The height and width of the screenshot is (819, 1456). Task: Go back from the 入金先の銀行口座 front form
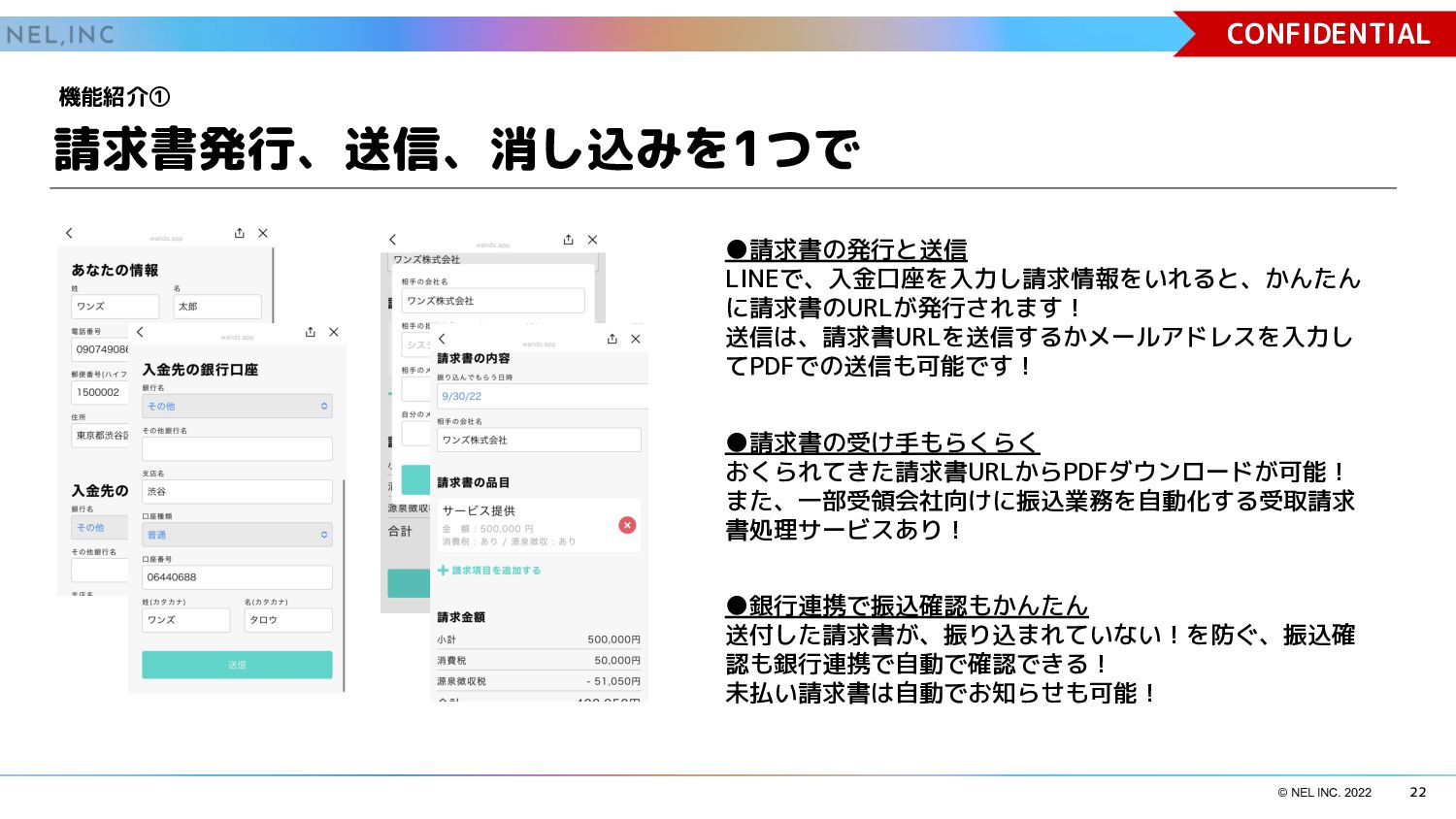pyautogui.click(x=140, y=332)
